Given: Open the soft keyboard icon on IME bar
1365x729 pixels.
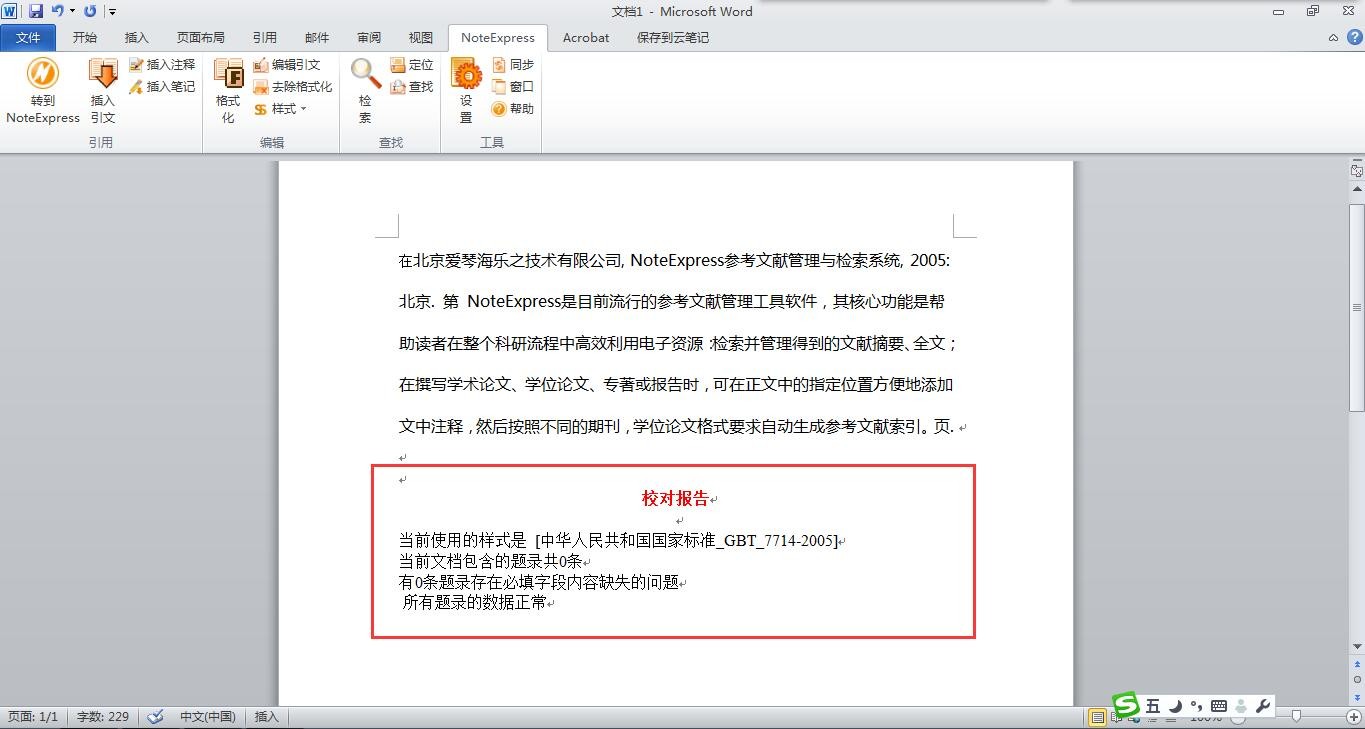Looking at the screenshot, I should pyautogui.click(x=1218, y=706).
